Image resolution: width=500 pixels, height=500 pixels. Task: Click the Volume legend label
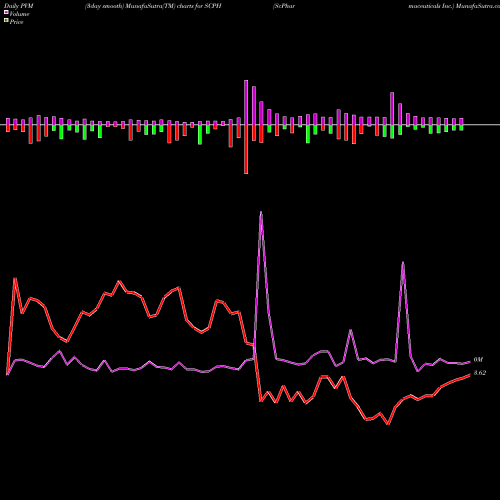[x=19, y=14]
